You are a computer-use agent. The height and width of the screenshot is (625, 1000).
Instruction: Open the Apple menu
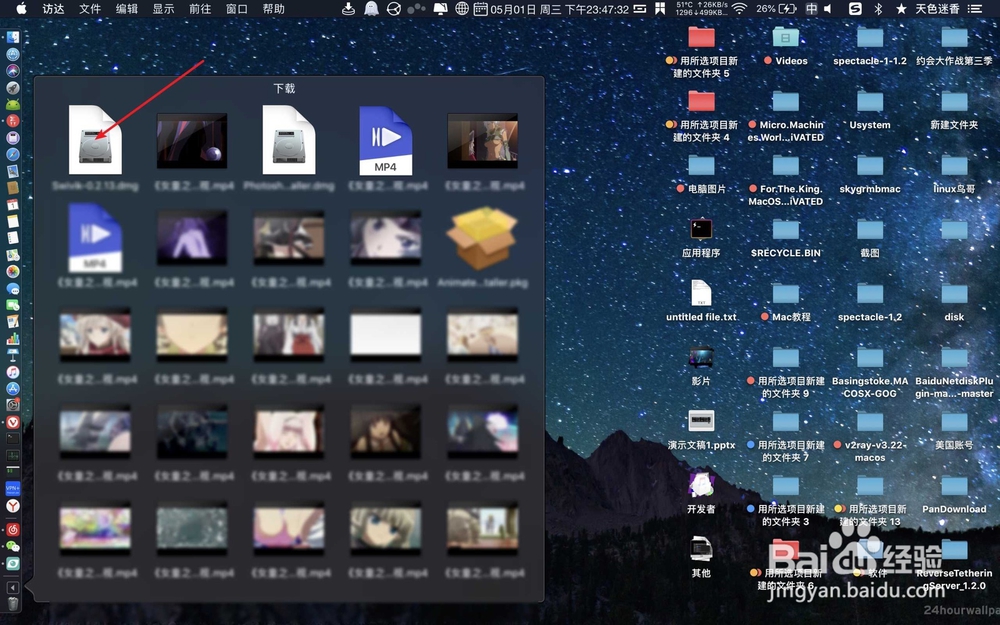point(20,9)
